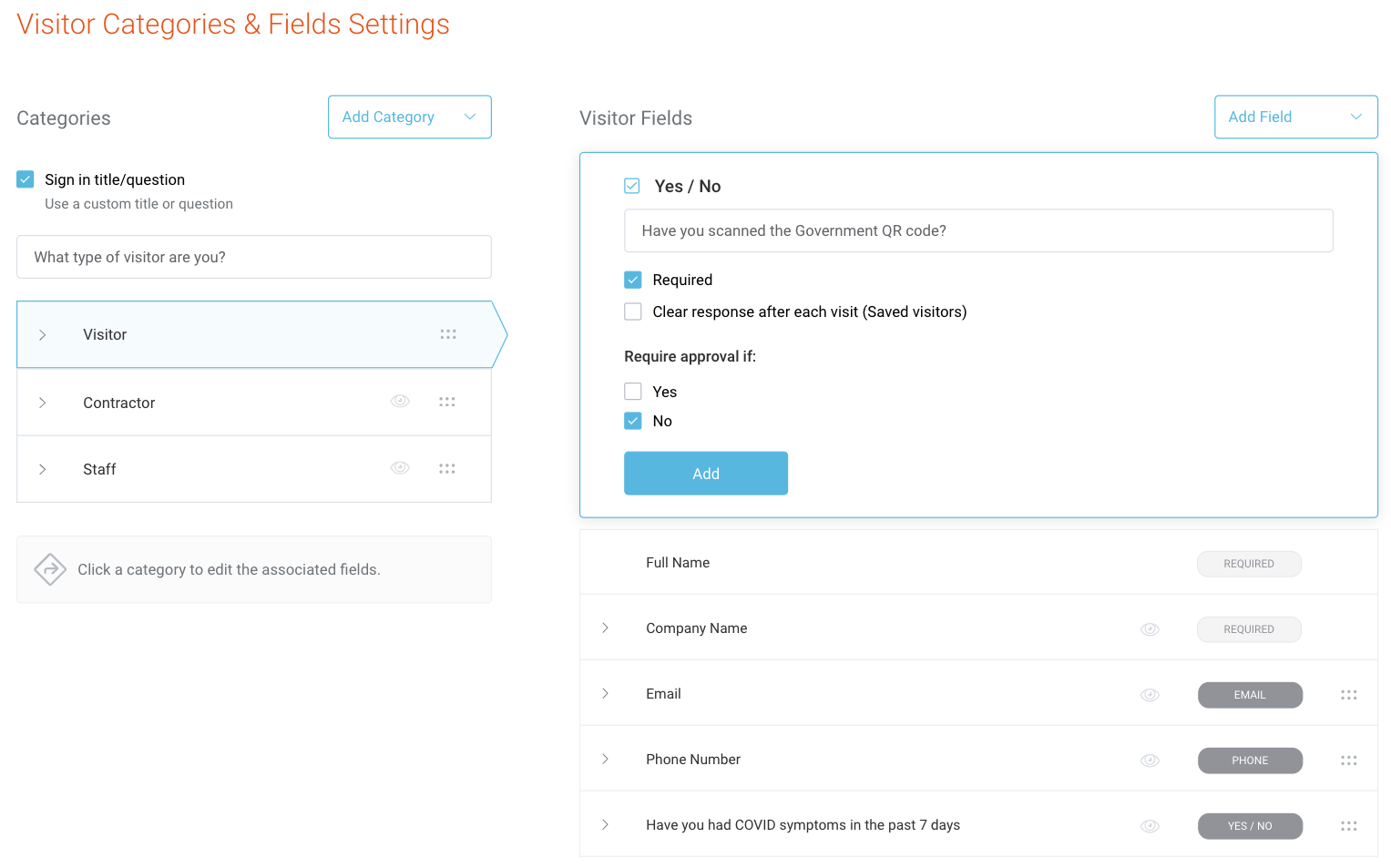Click Email field label
This screenshot has width=1391, height=868.
[663, 694]
